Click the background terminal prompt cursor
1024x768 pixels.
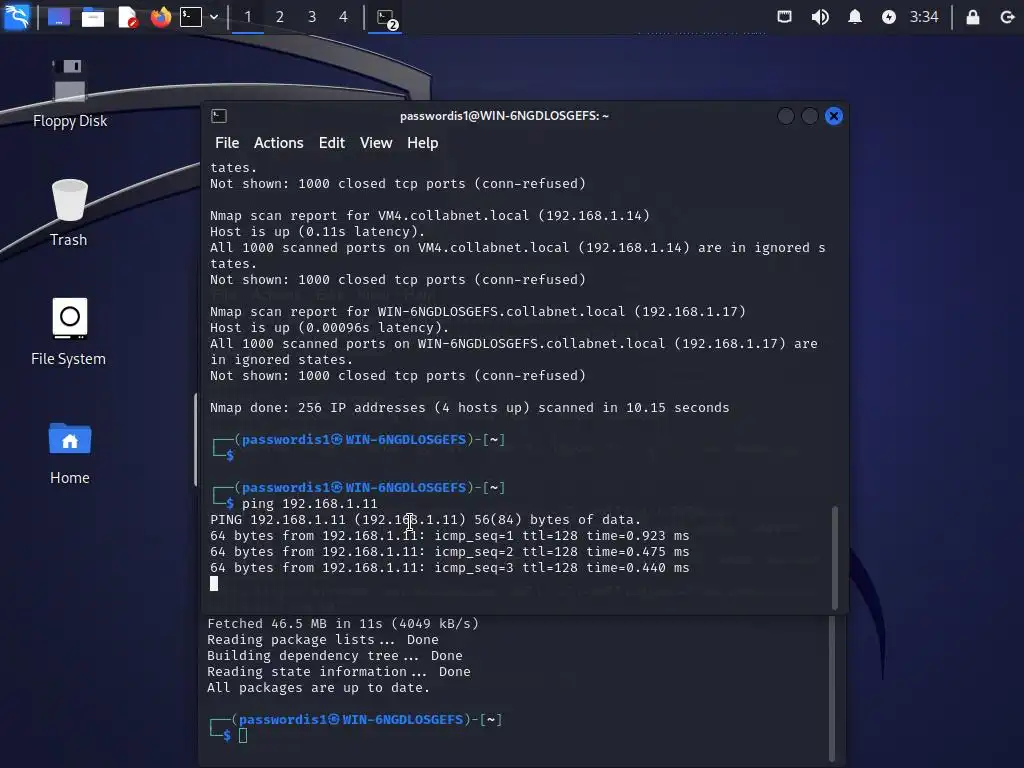pos(243,735)
